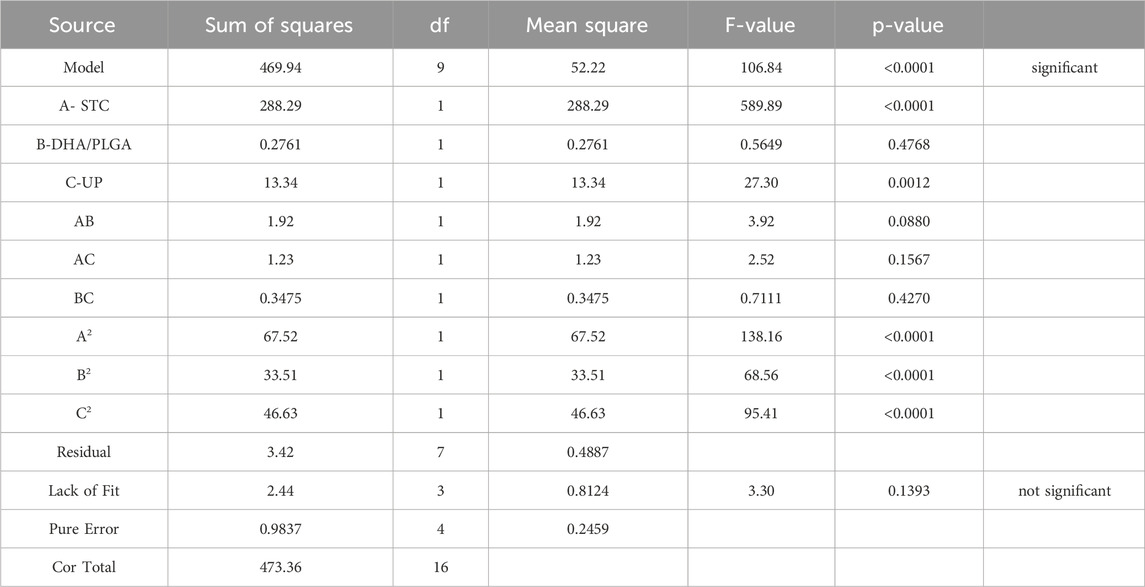This screenshot has width=1145, height=587.
Task: Select the 'AB' row label
Action: (83, 221)
